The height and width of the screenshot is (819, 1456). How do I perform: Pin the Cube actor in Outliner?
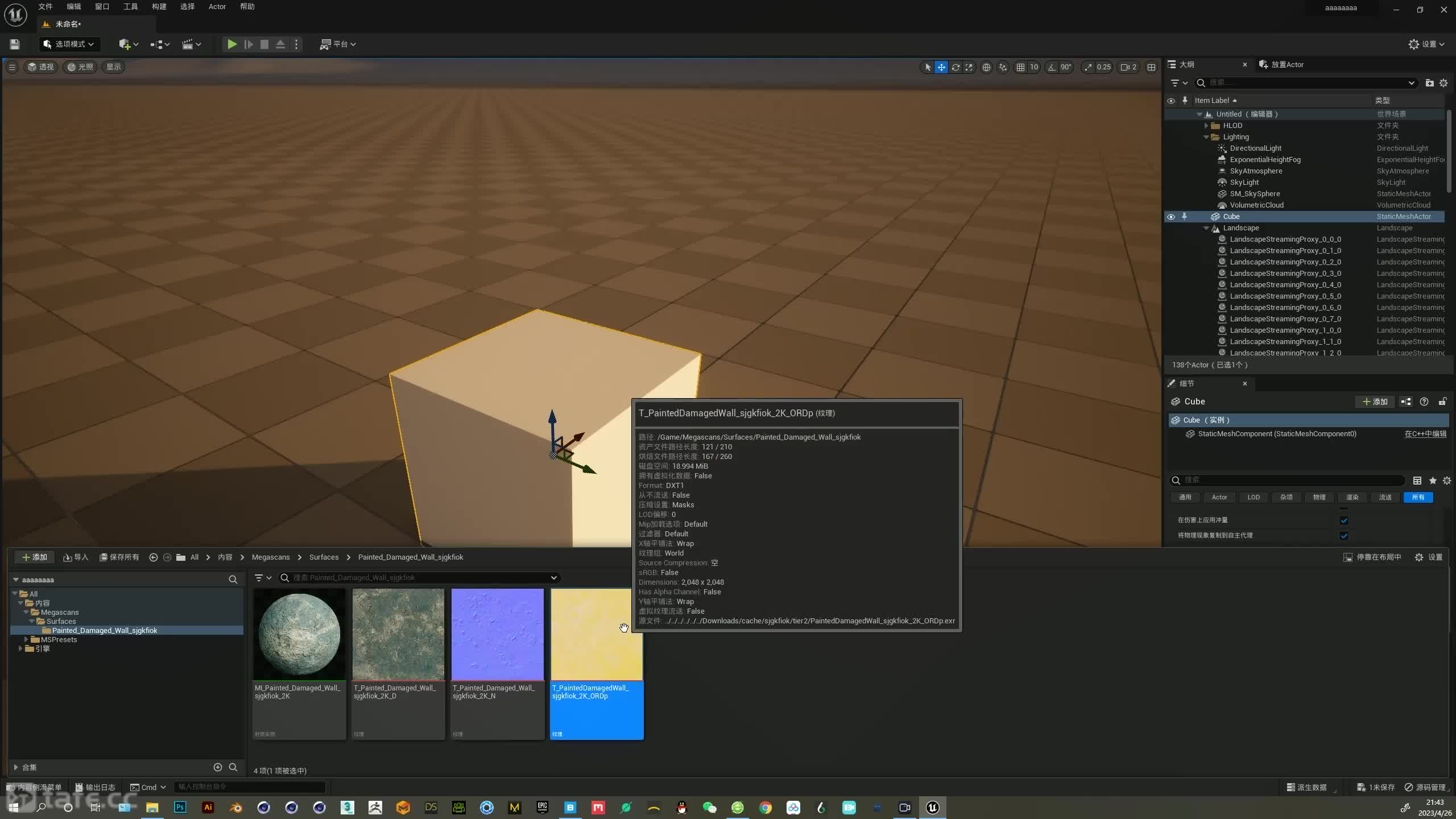(1185, 217)
